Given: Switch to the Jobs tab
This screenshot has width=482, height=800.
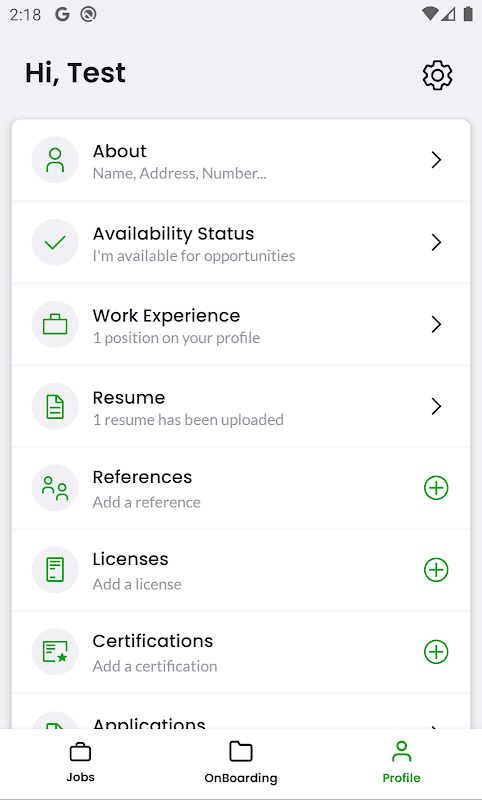Looking at the screenshot, I should tap(80, 763).
